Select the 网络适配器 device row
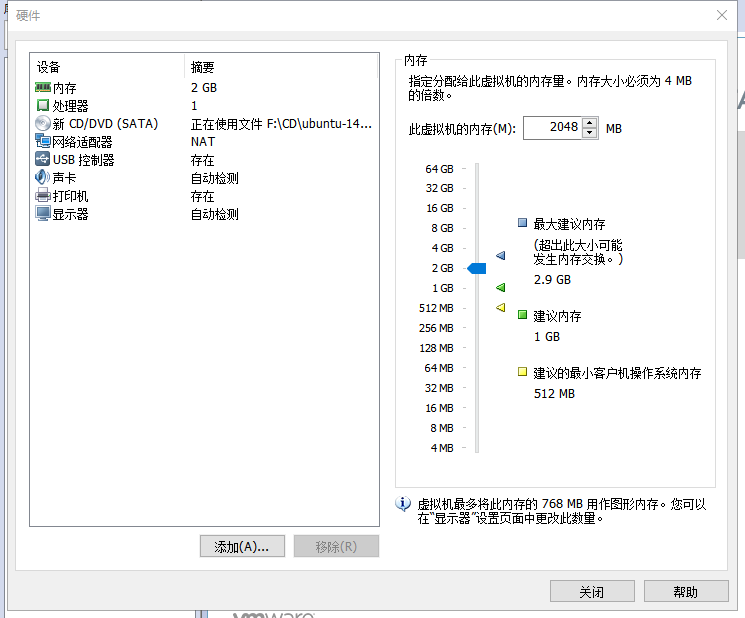Image resolution: width=745 pixels, height=618 pixels. (x=204, y=142)
